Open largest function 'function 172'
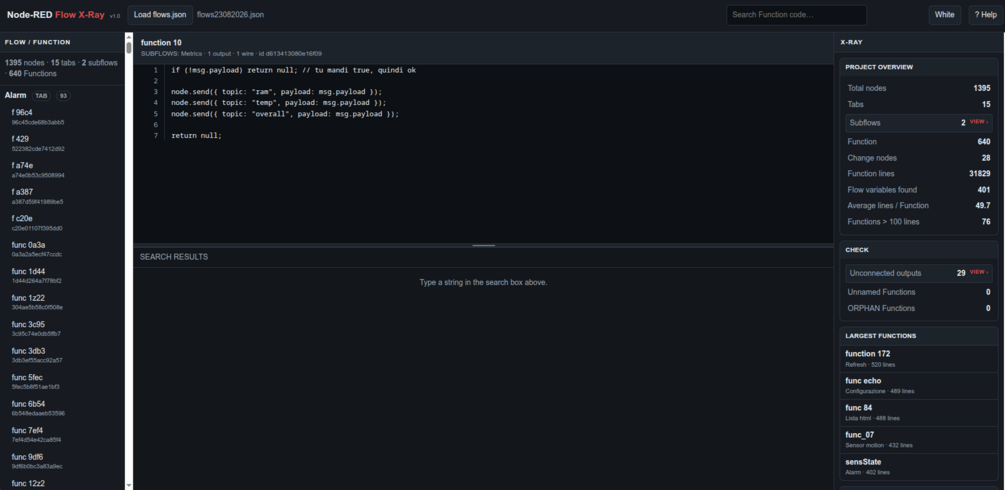Screen dimensions: 1005x490 [x=918, y=358]
